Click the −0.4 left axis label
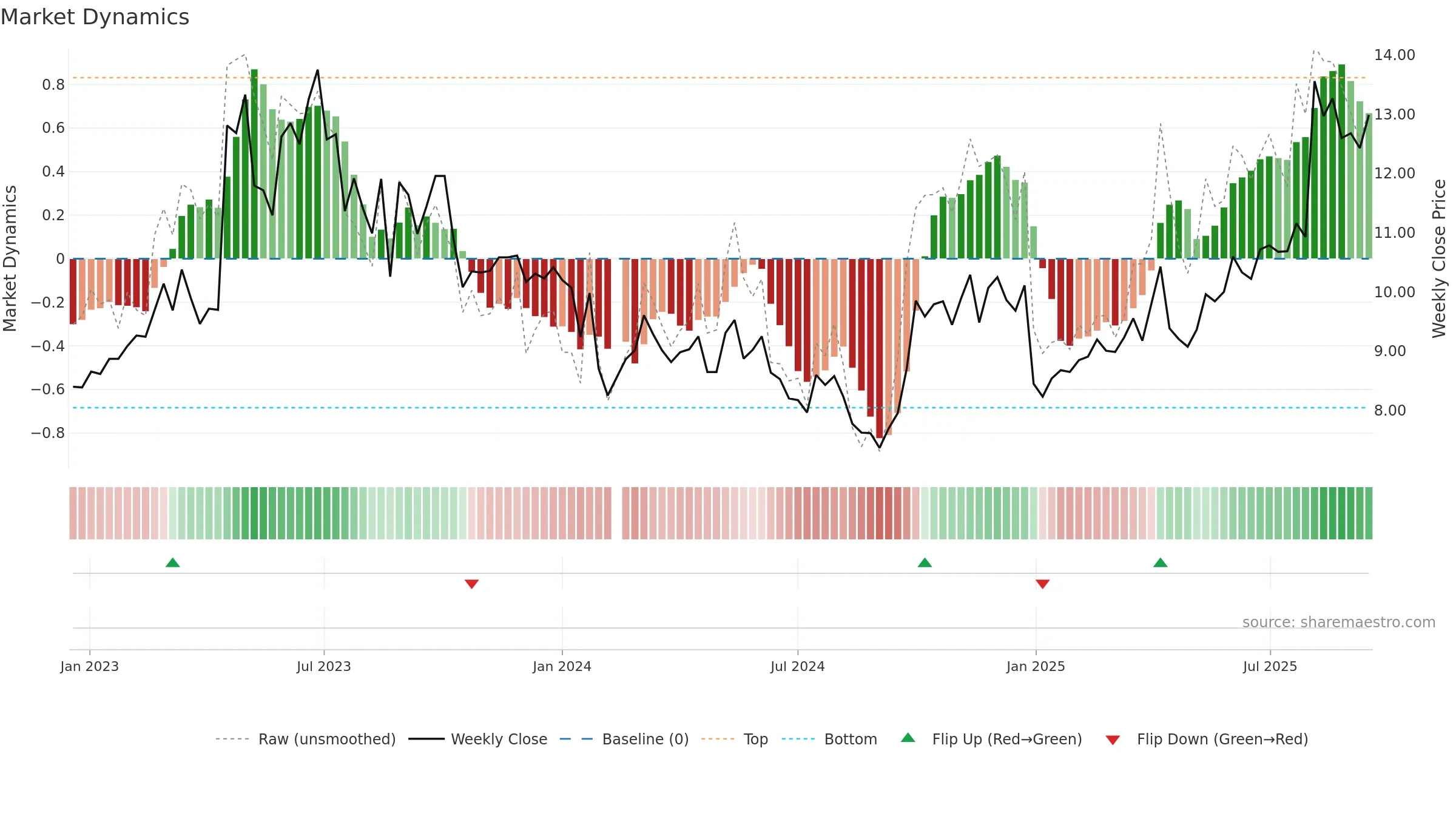The width and height of the screenshot is (1456, 819). click(x=48, y=346)
